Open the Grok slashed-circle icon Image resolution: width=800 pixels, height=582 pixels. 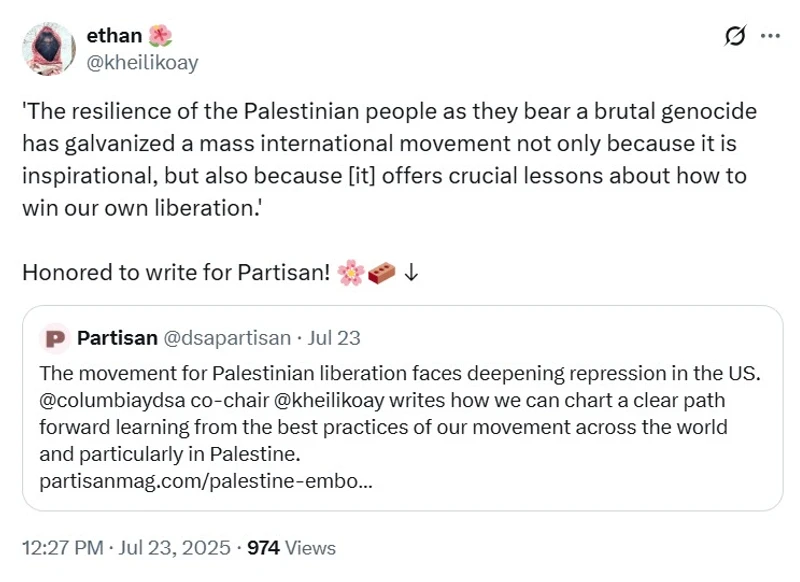coord(735,36)
